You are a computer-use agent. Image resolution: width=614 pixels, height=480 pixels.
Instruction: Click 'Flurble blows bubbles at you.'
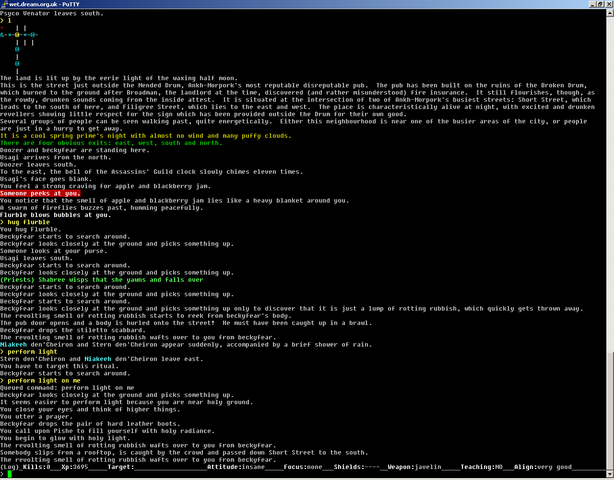56,215
